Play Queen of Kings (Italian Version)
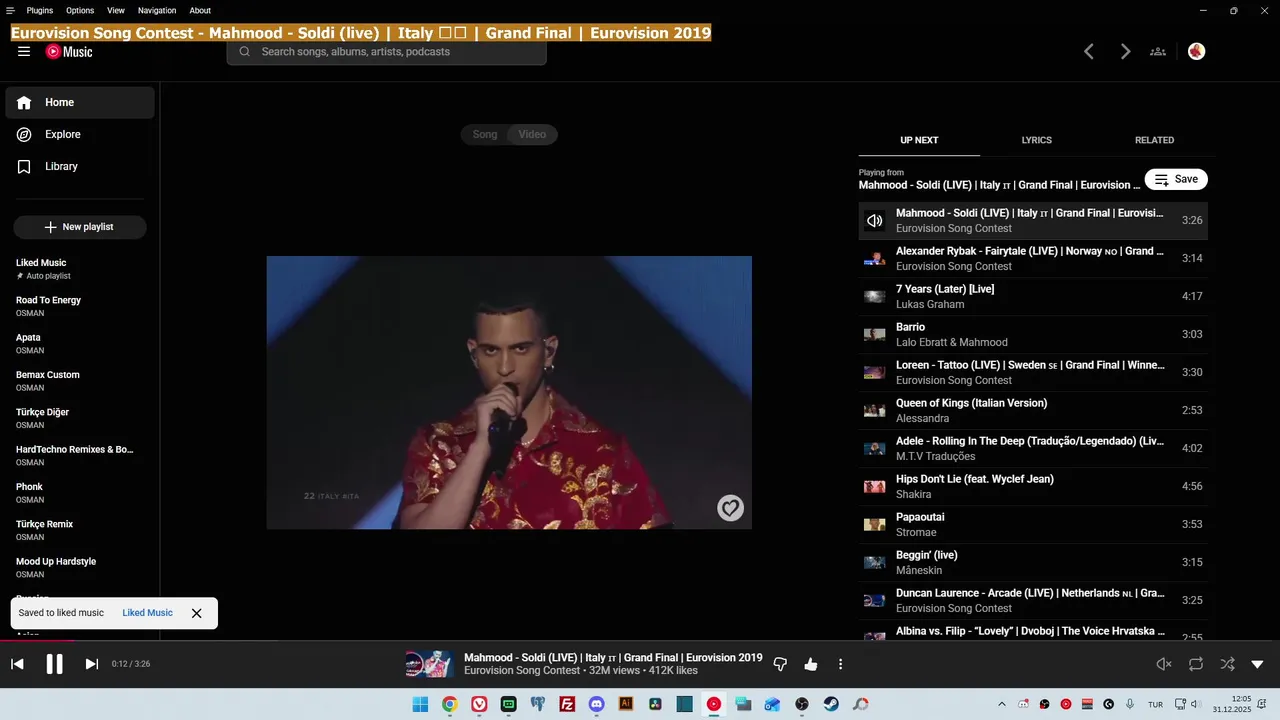 [x=1033, y=411]
